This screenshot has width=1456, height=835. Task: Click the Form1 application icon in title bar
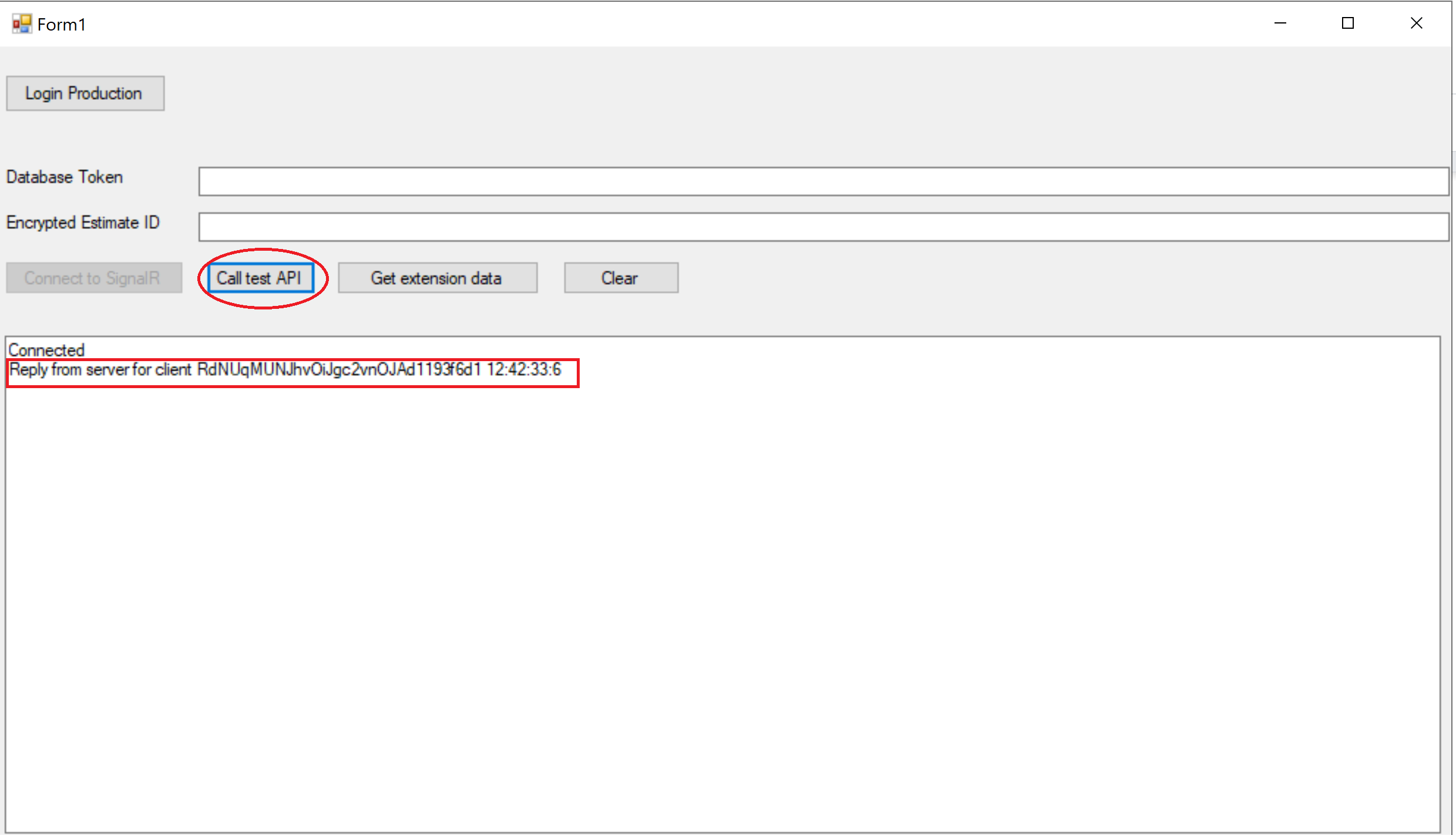tap(21, 23)
